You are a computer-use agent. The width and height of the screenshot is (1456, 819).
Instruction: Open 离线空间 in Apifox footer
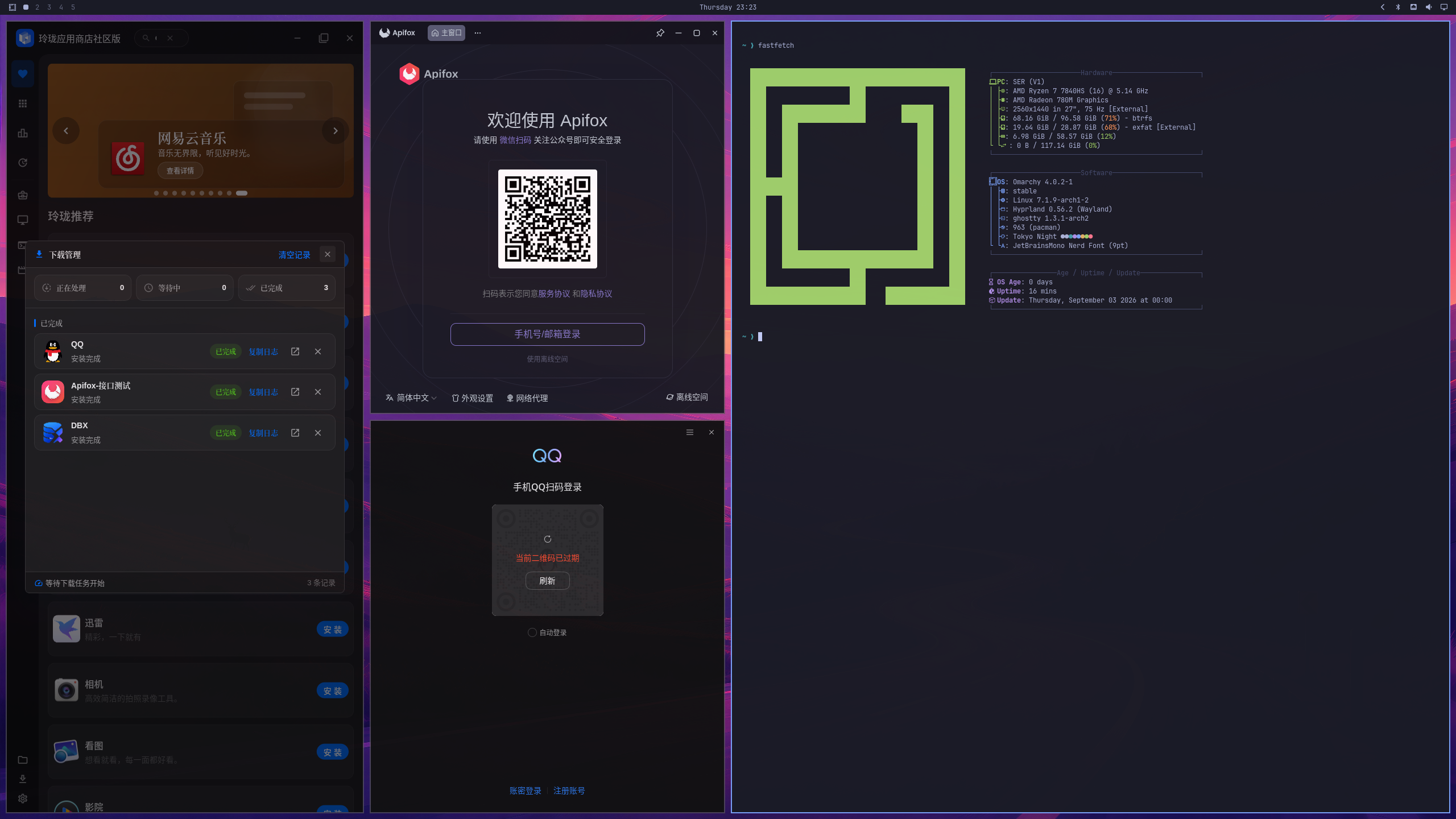click(x=687, y=397)
